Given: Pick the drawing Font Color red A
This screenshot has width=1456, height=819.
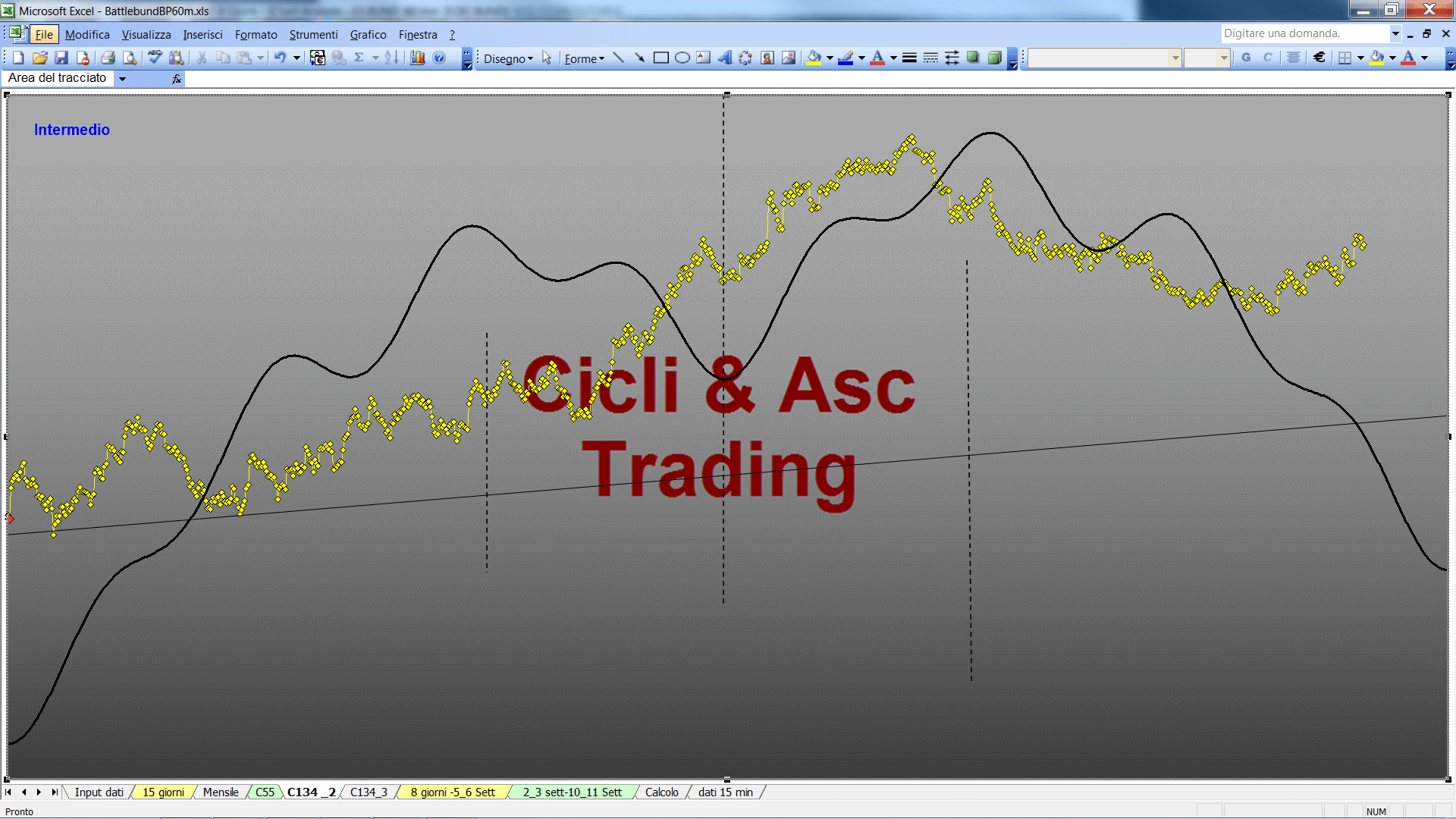Looking at the screenshot, I should [x=877, y=58].
